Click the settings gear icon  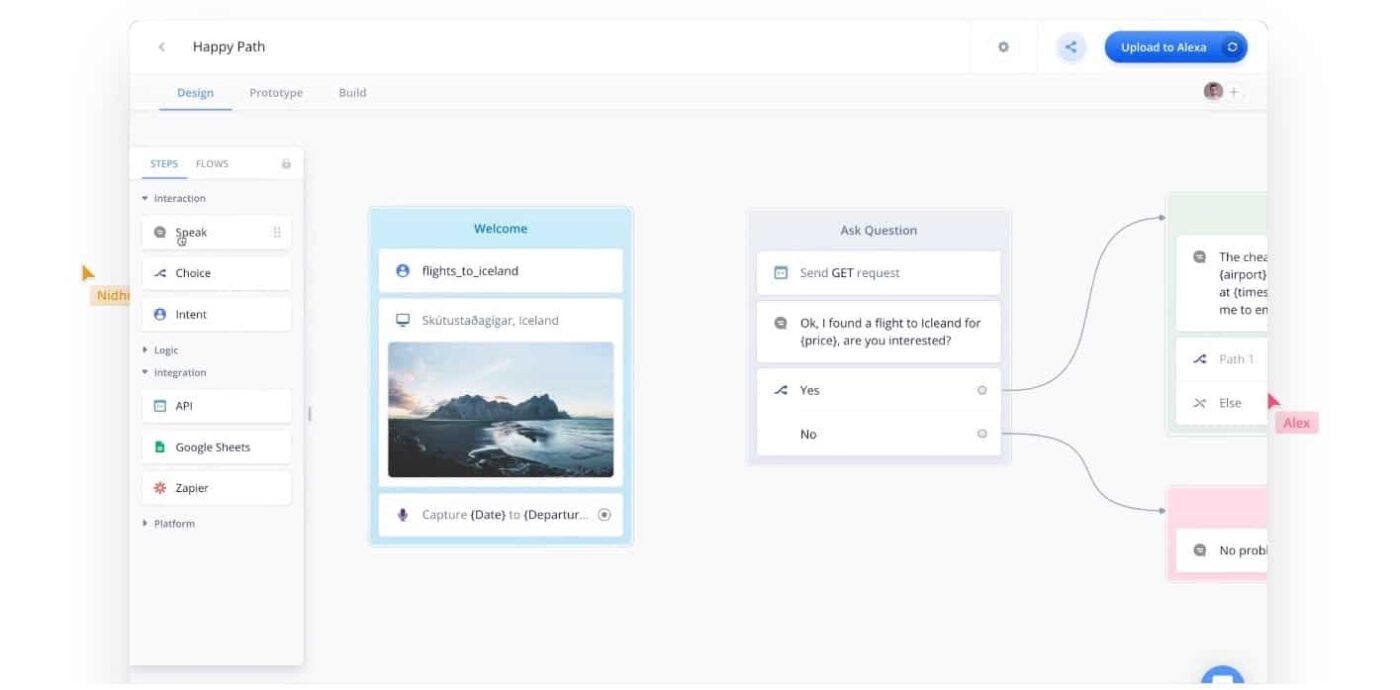(1003, 47)
